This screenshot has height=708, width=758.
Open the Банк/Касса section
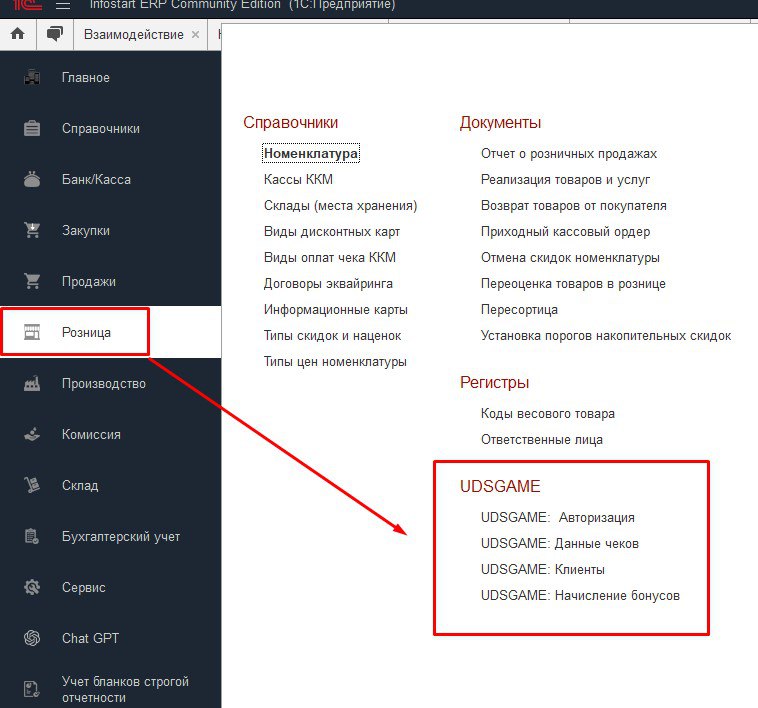click(96, 179)
